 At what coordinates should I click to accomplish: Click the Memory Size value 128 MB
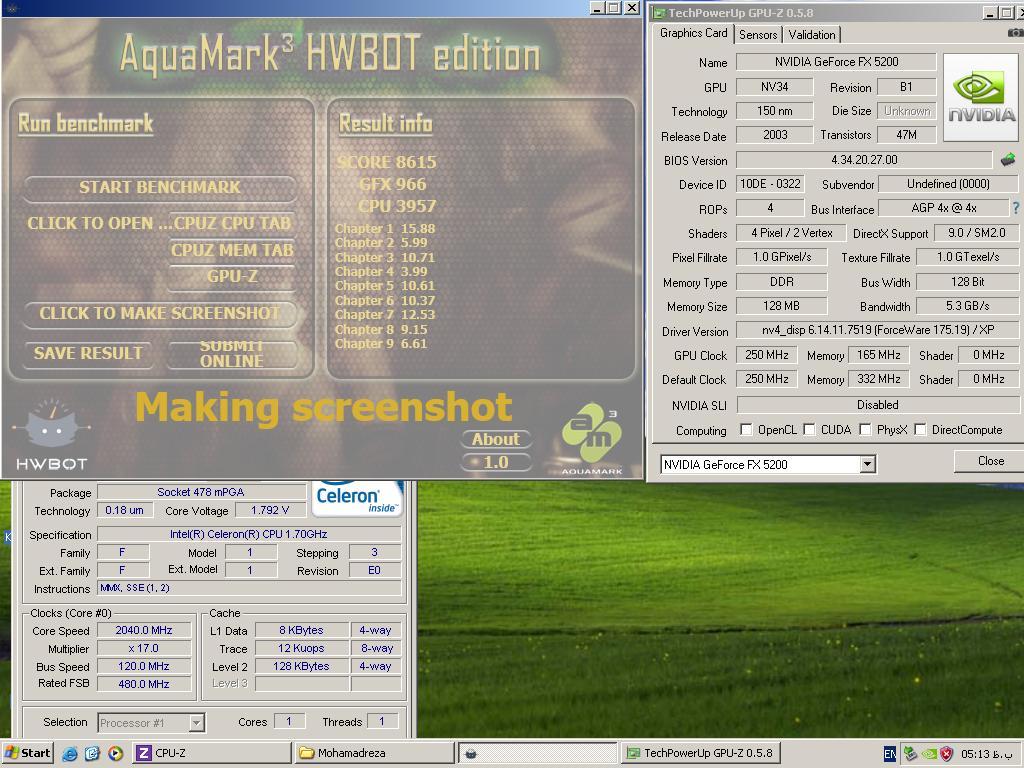pos(781,306)
